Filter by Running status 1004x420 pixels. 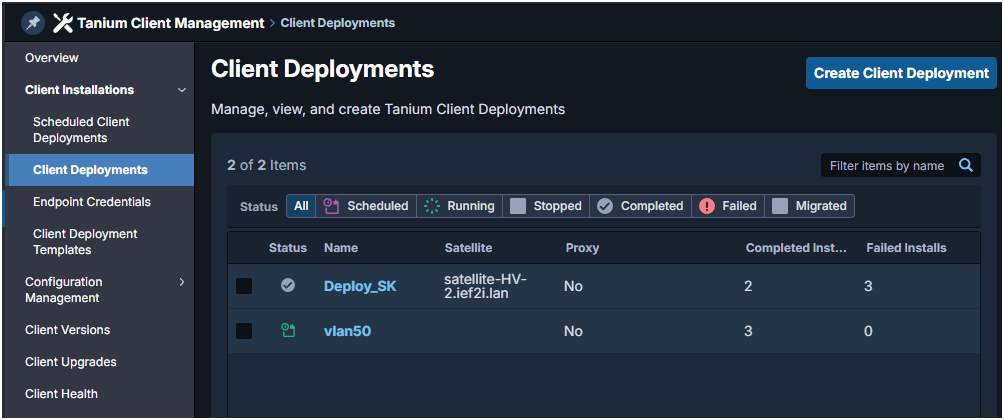click(459, 206)
